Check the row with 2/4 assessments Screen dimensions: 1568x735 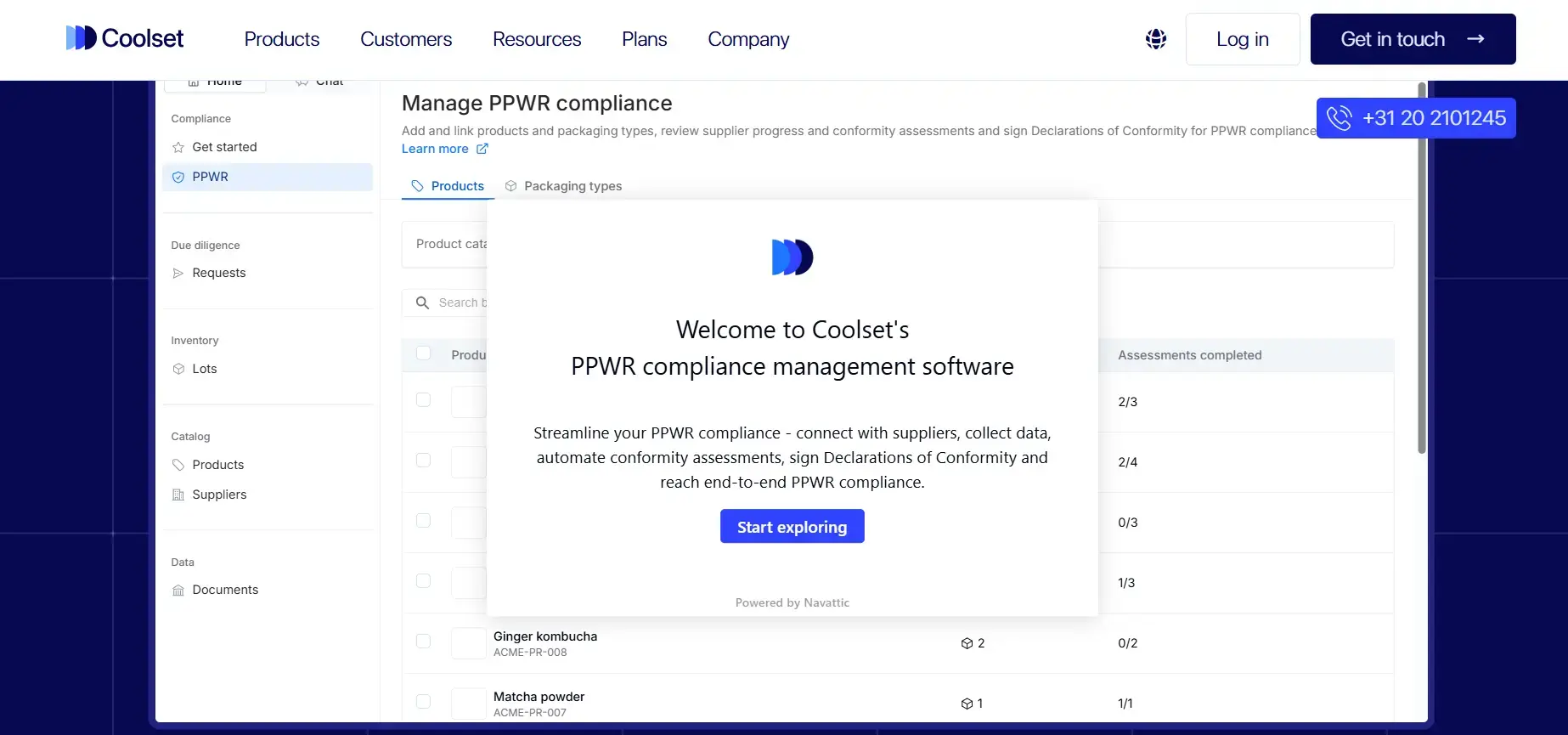tap(423, 461)
